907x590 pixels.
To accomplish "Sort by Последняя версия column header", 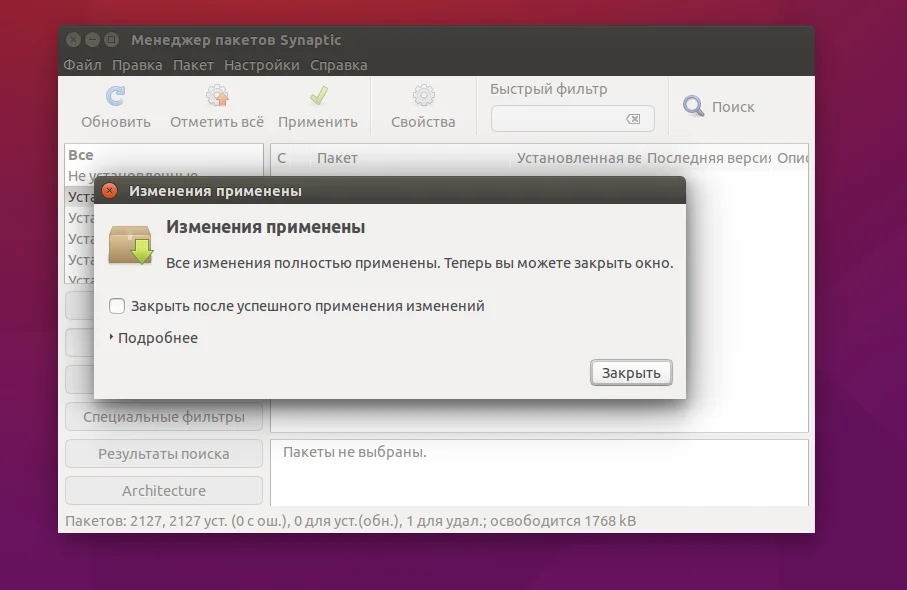I will (708, 158).
